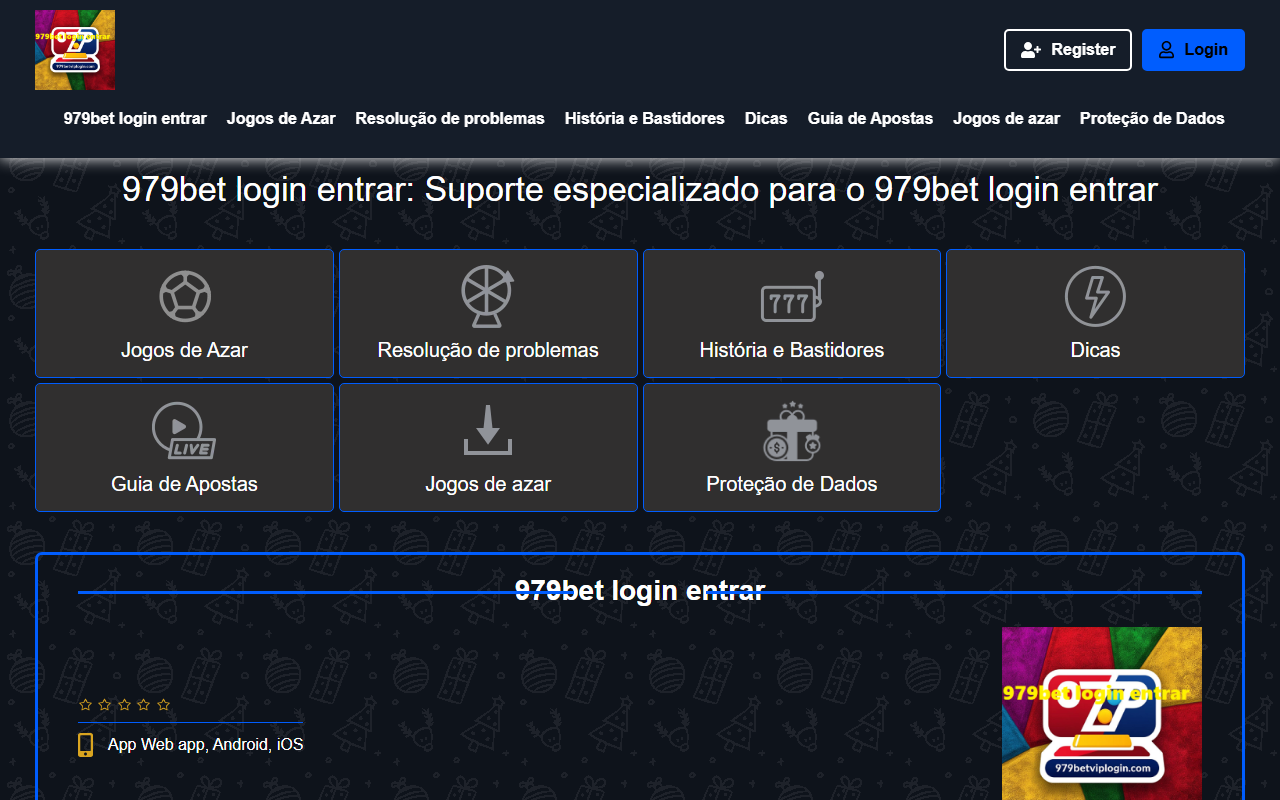Click the person icon in Login button
Viewport: 1280px width, 800px height.
[1166, 50]
